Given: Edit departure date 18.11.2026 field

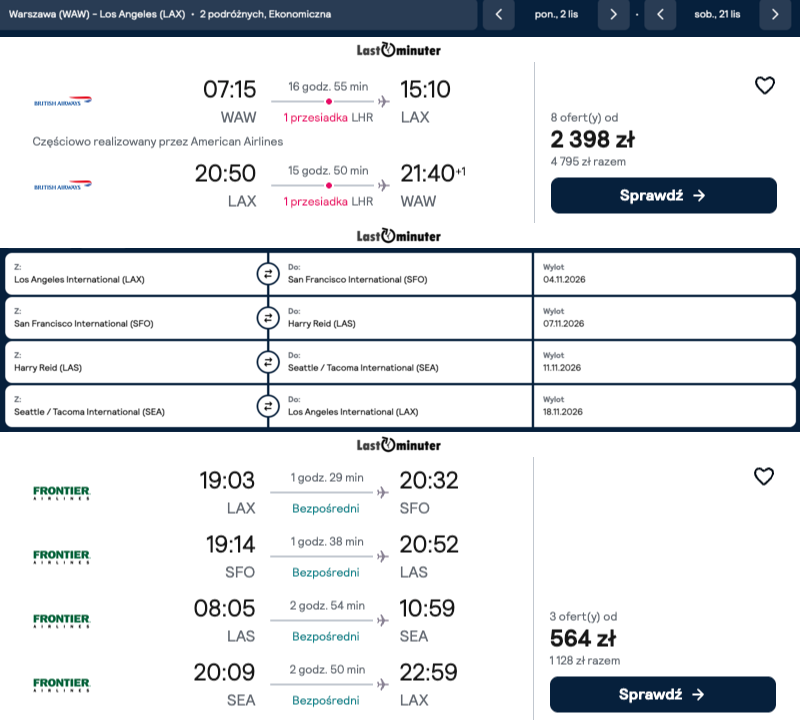Looking at the screenshot, I should click(664, 407).
